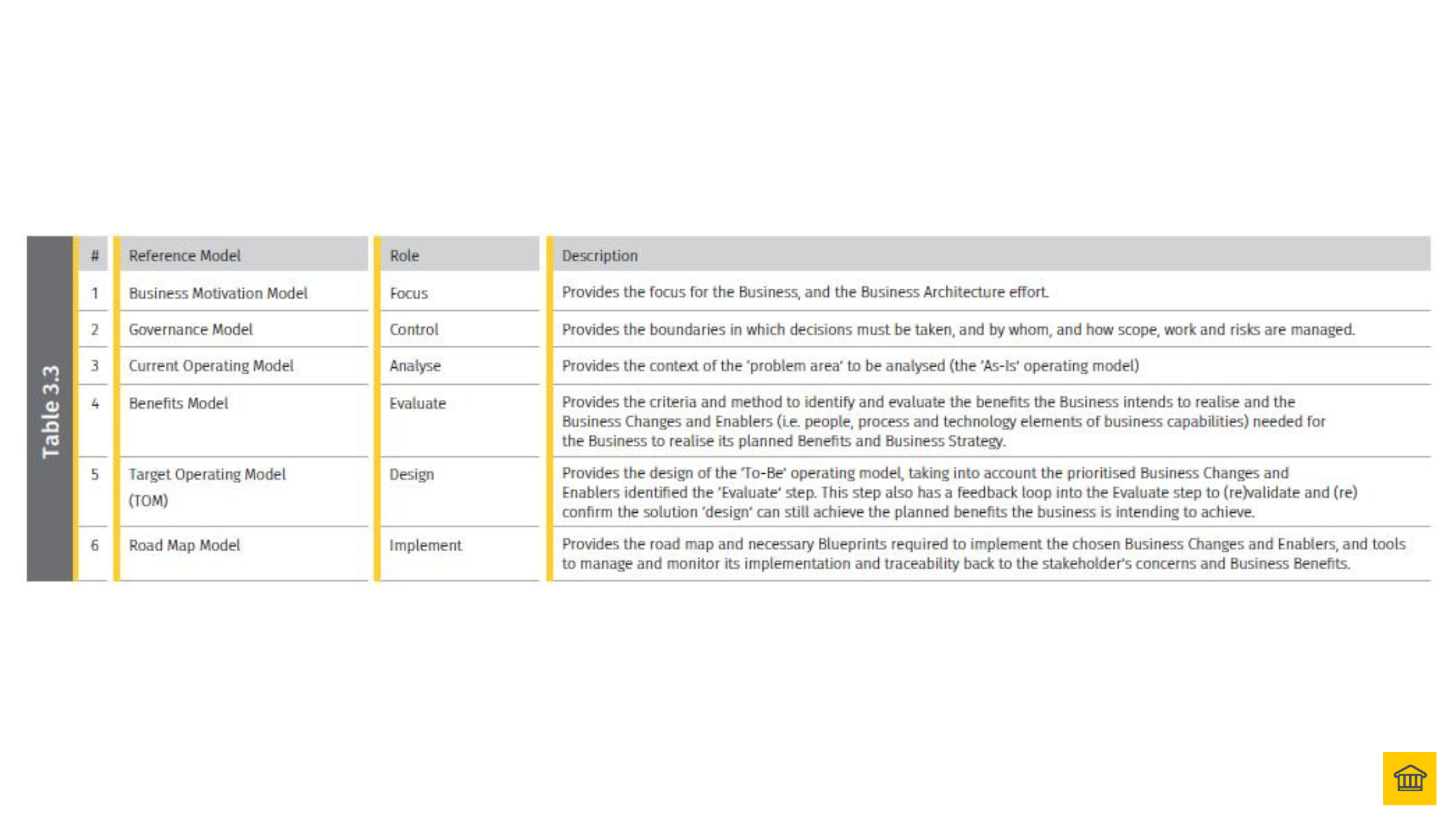This screenshot has width=1456, height=819.
Task: Select the Role column header
Action: (x=404, y=255)
